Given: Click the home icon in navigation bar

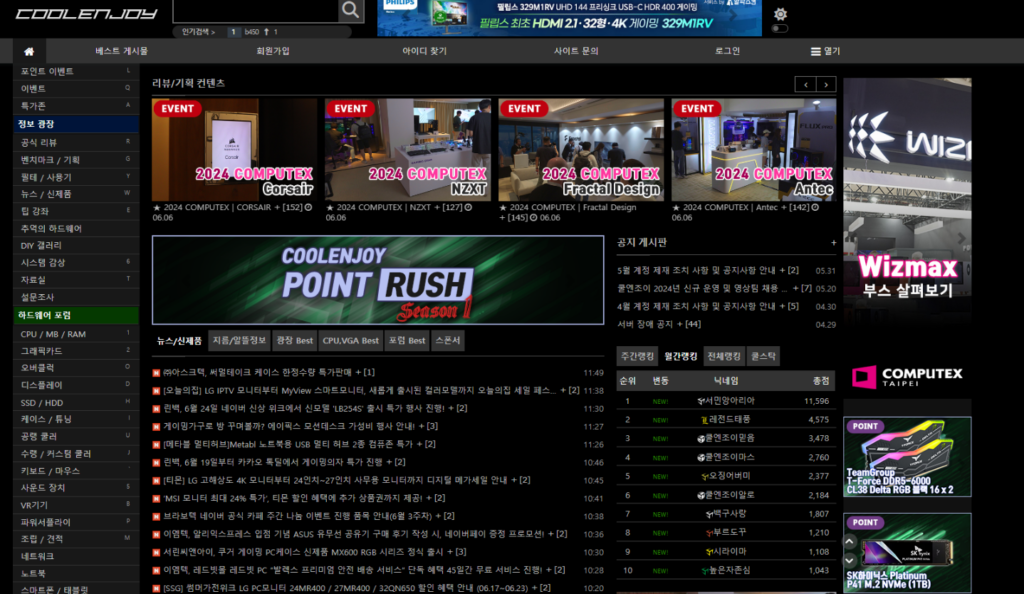Looking at the screenshot, I should point(28,51).
